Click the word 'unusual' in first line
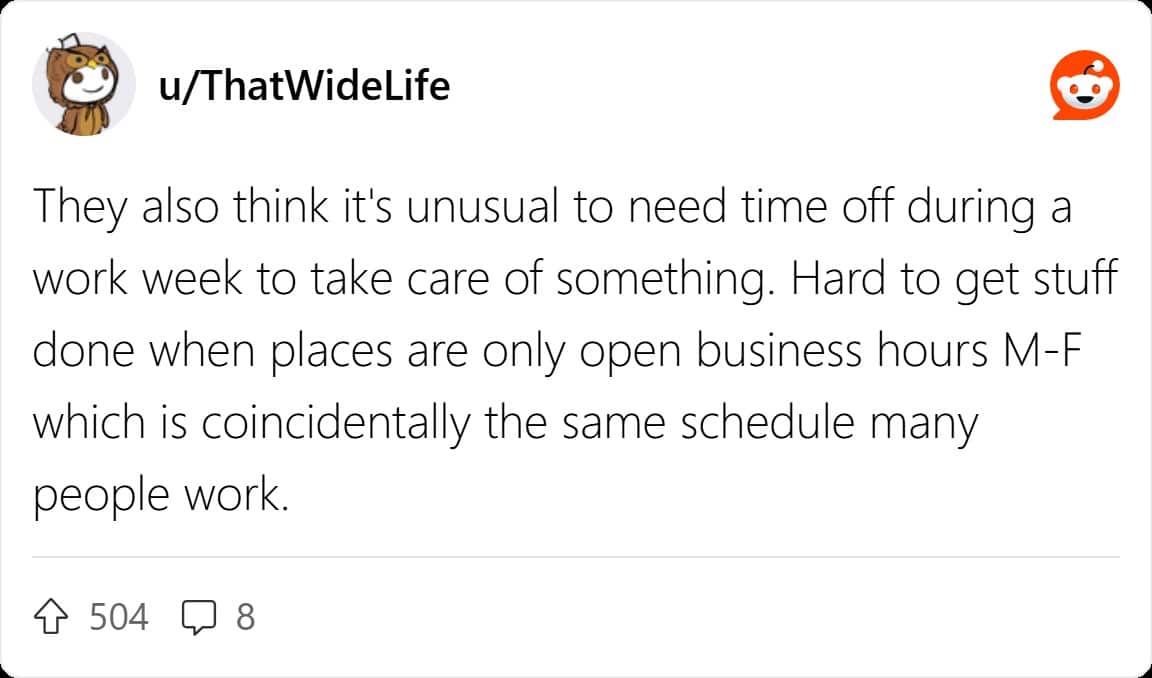 (483, 207)
